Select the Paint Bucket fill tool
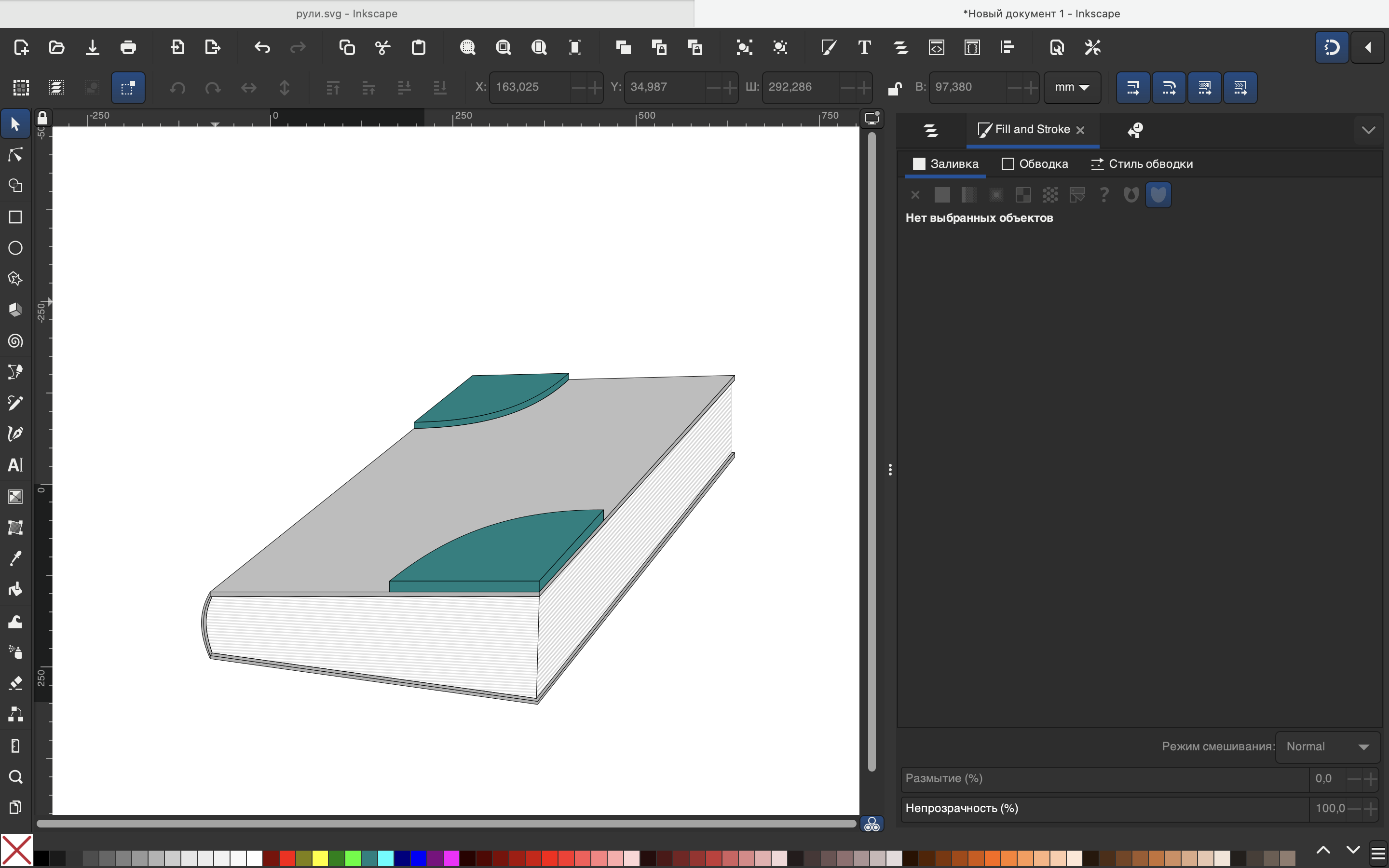The width and height of the screenshot is (1389, 868). point(15,589)
